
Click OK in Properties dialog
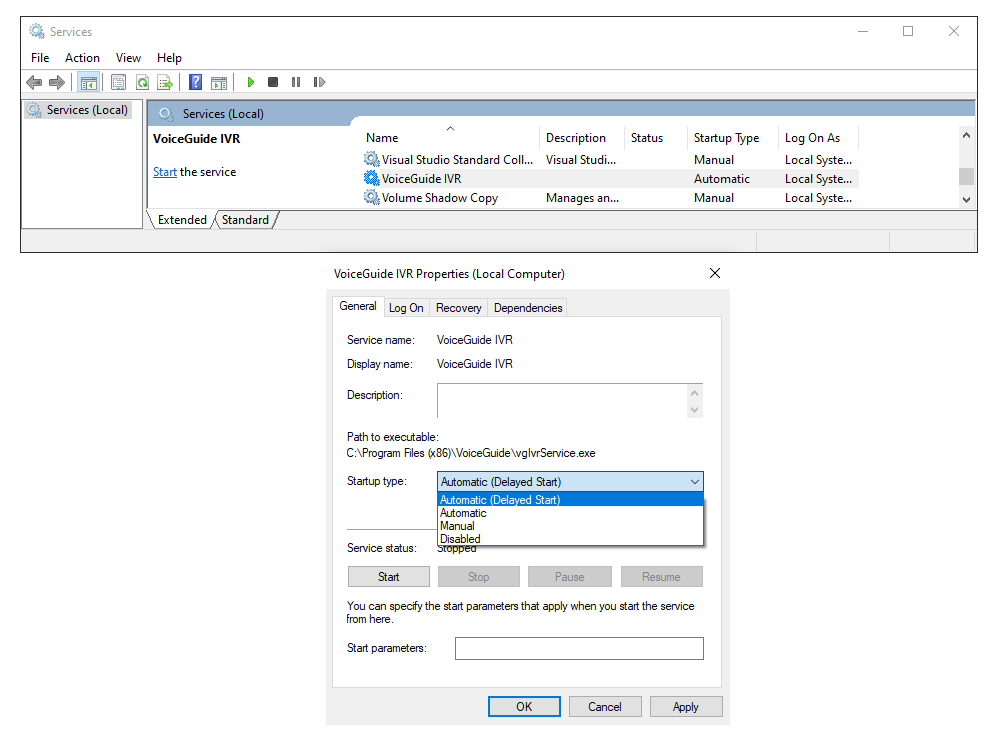pos(524,706)
